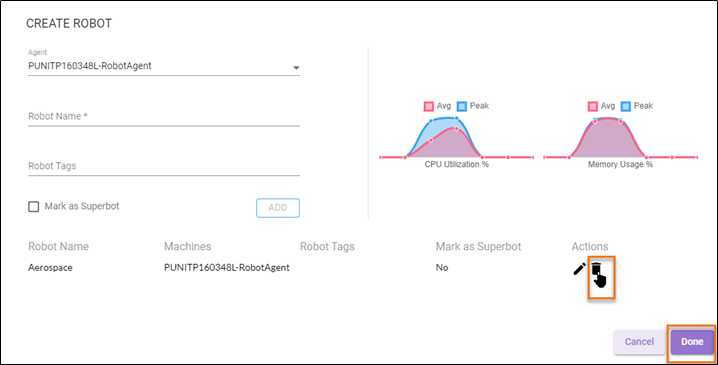Open the Agent dropdown arrow

click(296, 68)
